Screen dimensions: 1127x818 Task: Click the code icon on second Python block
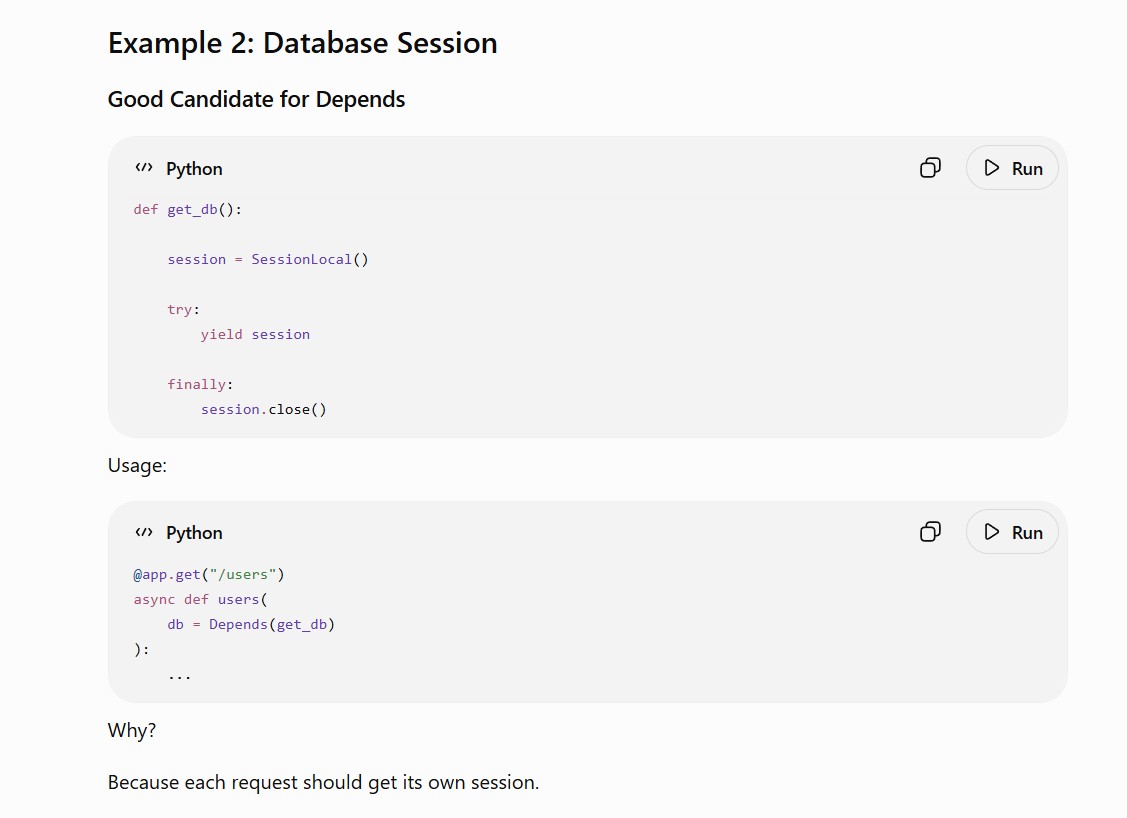[x=144, y=533]
